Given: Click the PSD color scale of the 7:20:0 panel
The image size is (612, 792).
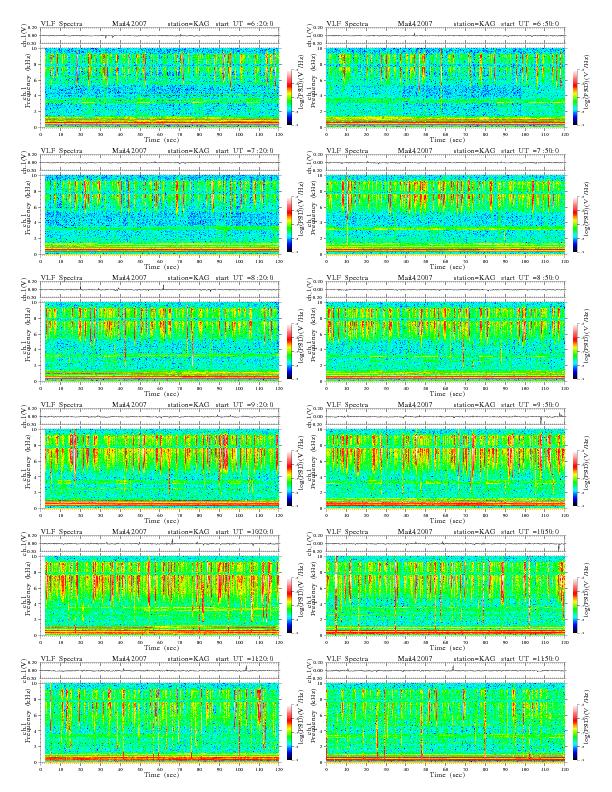Looking at the screenshot, I should [289, 224].
